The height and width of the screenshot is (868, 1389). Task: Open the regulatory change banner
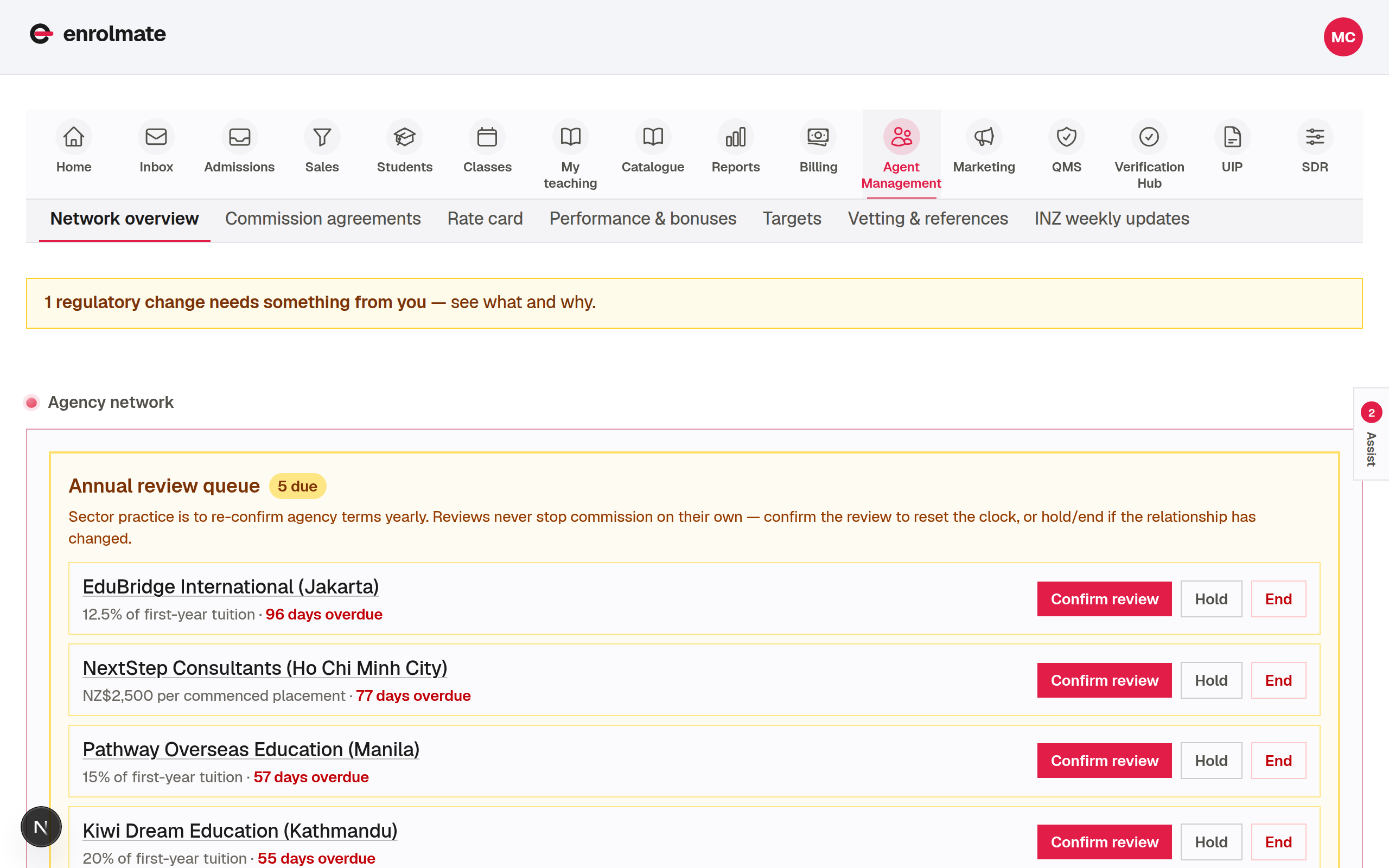pos(694,303)
